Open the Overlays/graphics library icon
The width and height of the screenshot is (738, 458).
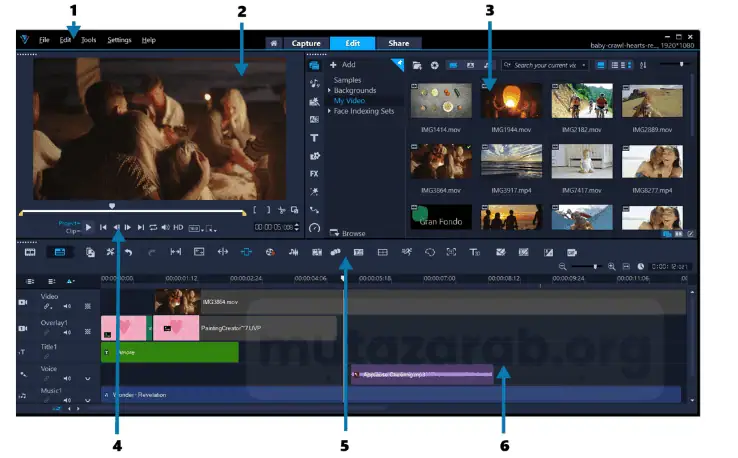[314, 156]
